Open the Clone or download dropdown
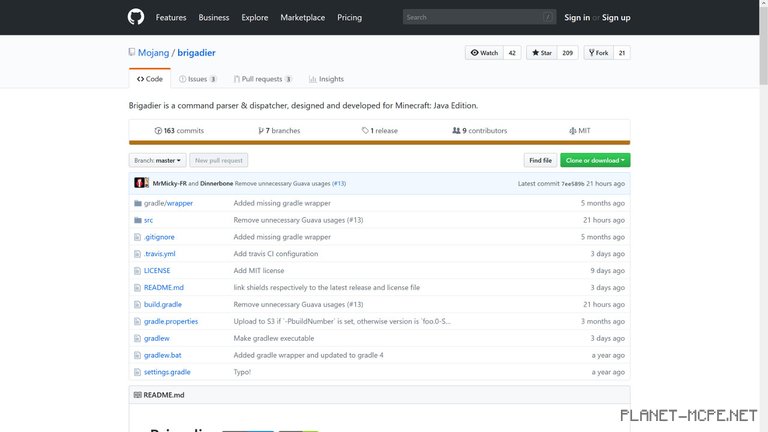 coord(595,160)
